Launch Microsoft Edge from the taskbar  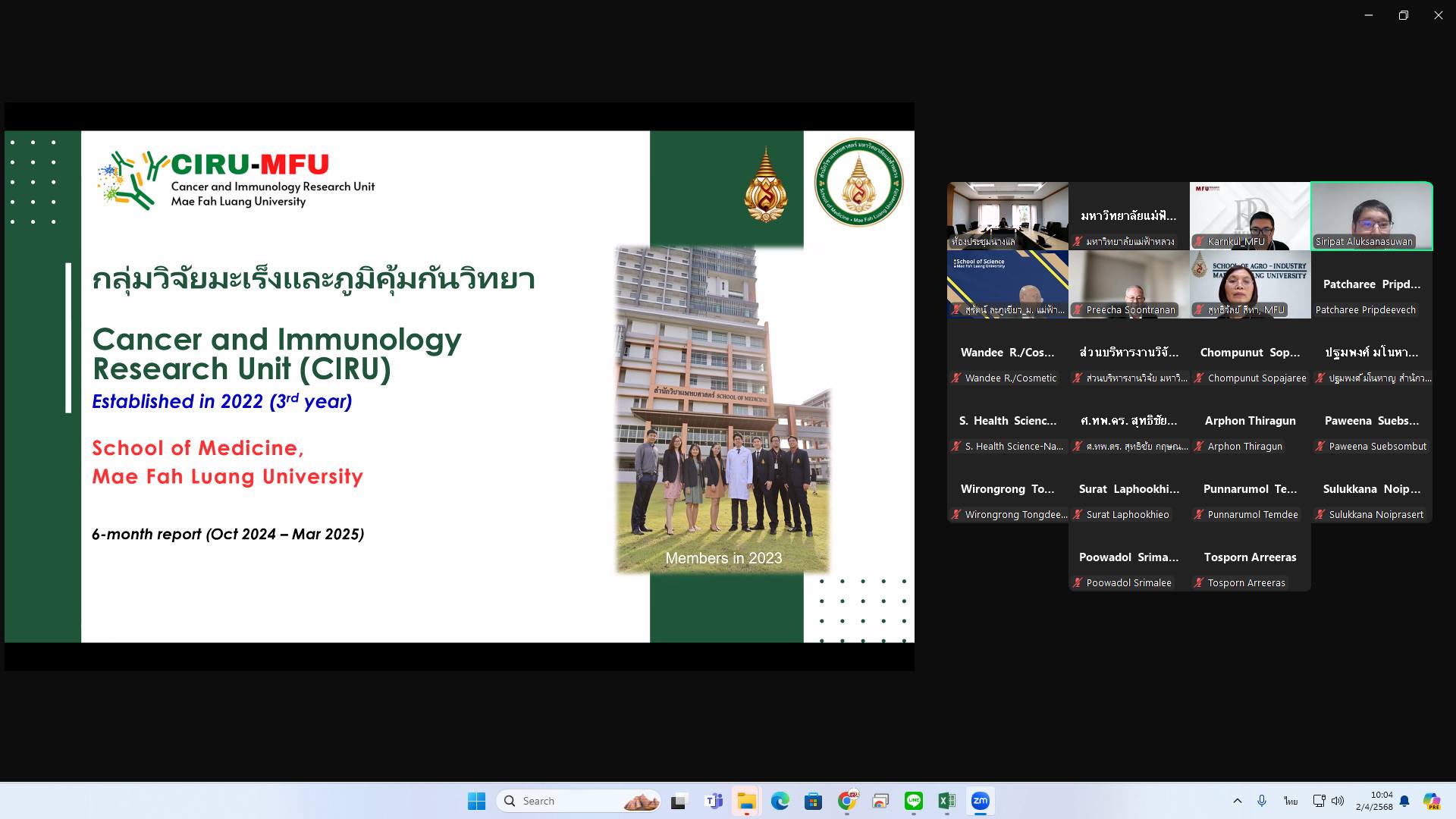coord(780,801)
